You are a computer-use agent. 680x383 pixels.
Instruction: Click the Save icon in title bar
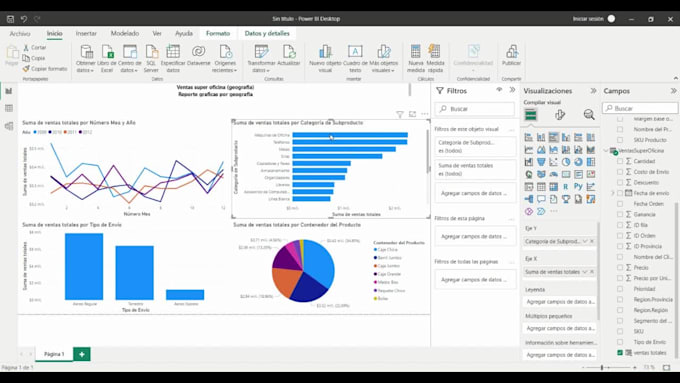(10, 19)
